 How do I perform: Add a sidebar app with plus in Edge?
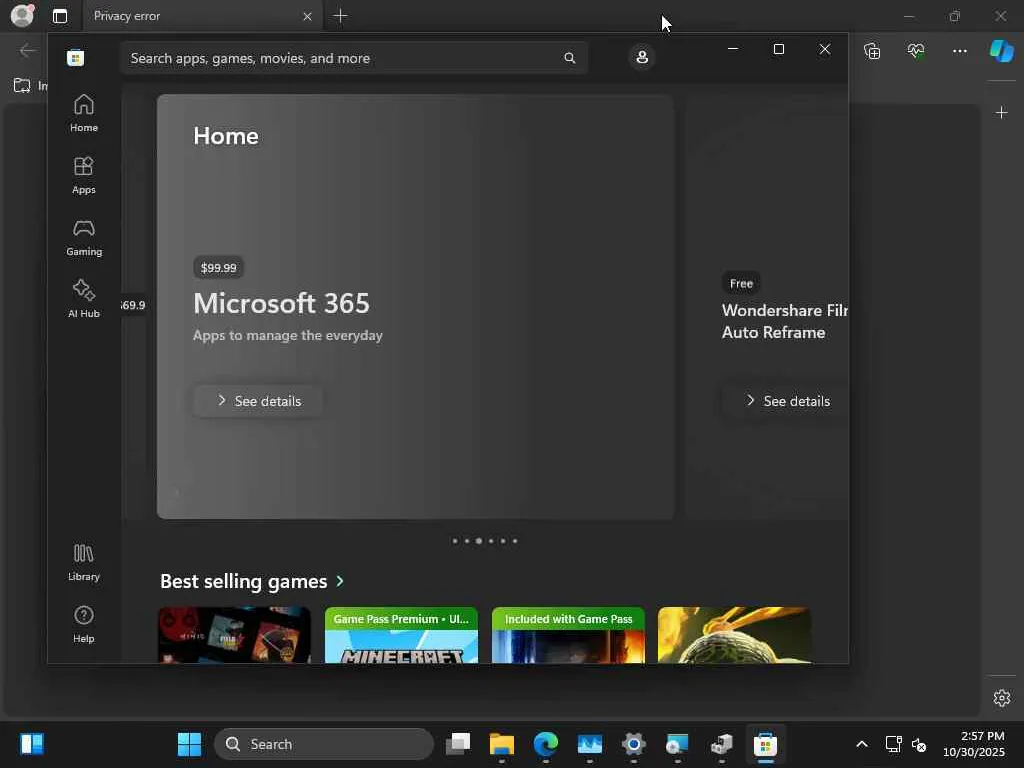[1001, 113]
